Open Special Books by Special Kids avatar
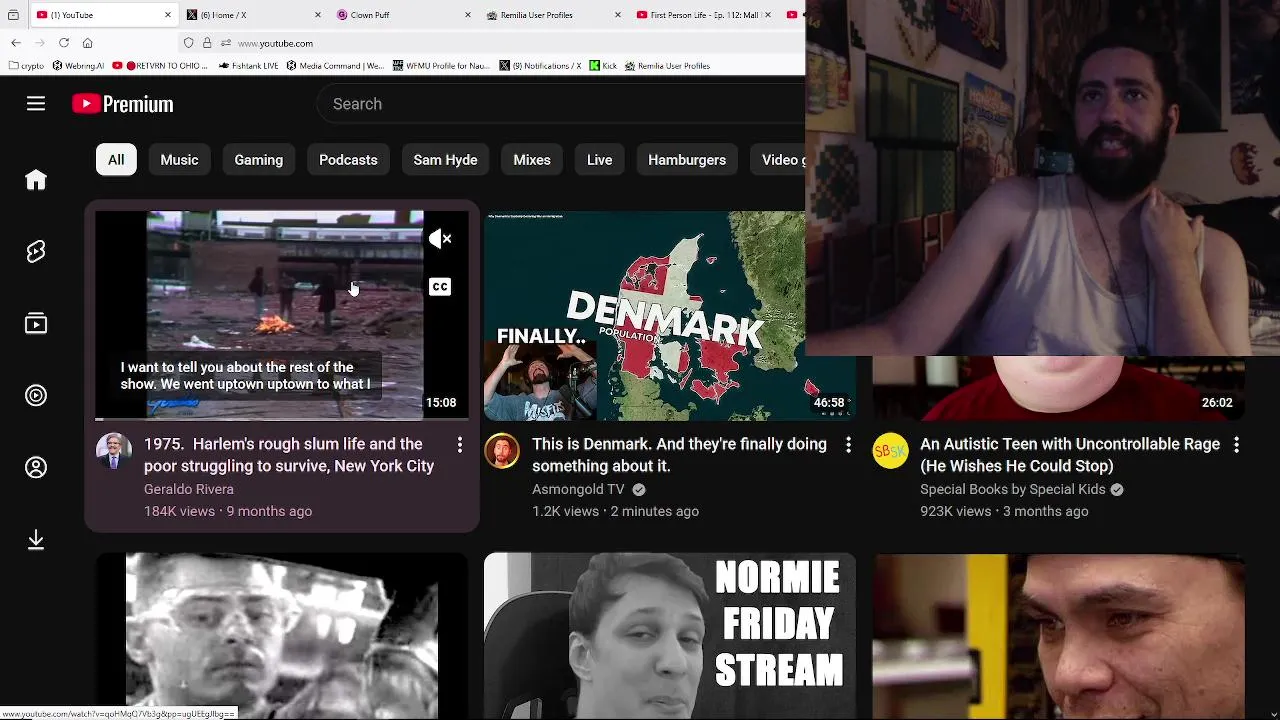 click(890, 451)
